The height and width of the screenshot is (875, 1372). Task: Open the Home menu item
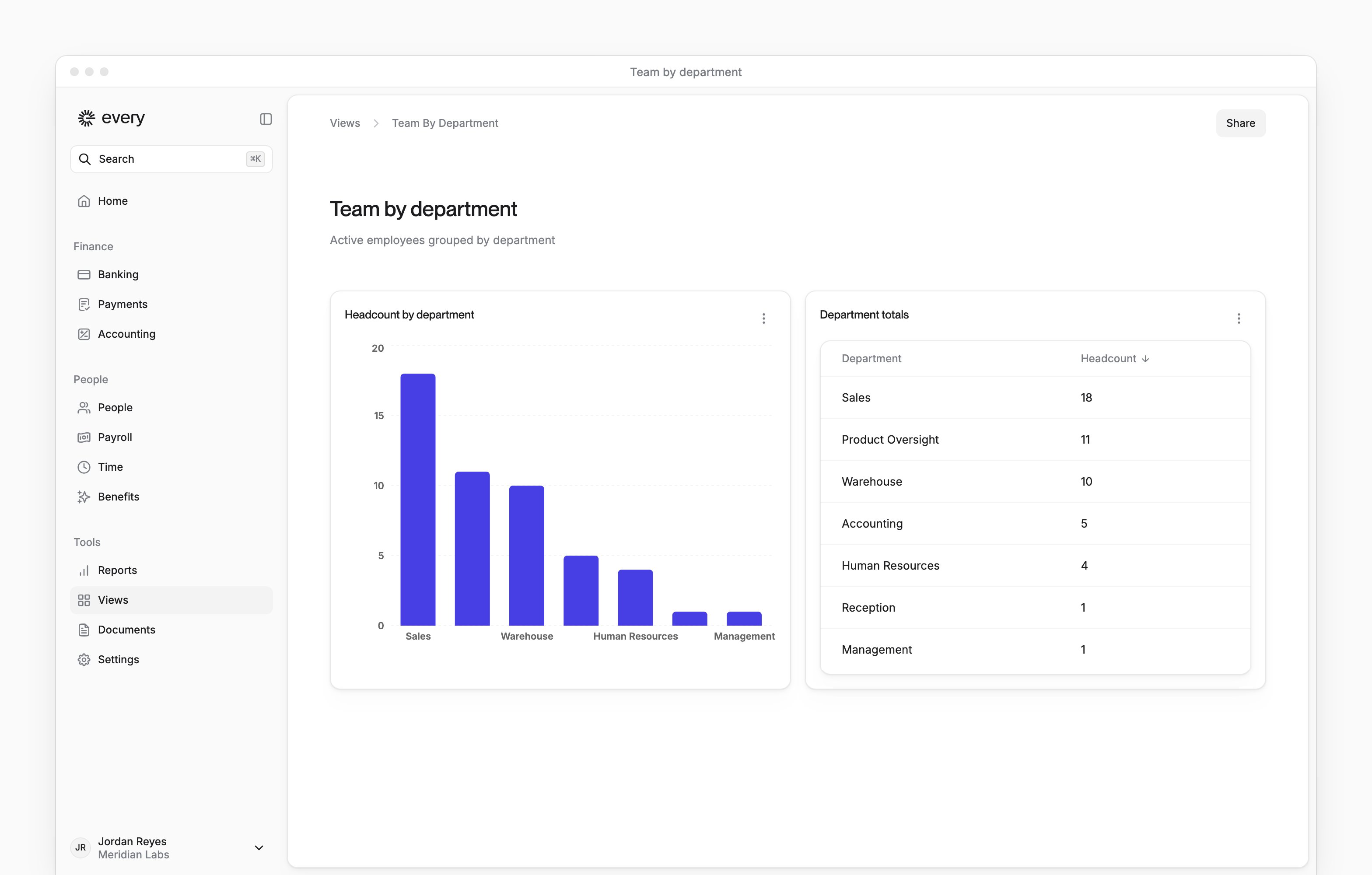171,201
